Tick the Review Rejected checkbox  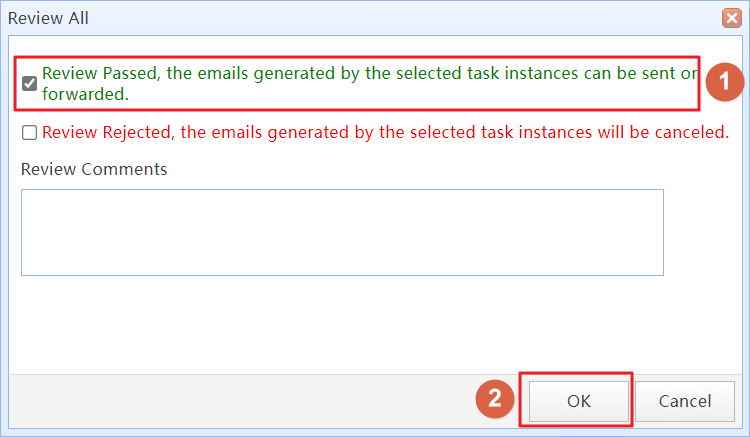[x=30, y=132]
